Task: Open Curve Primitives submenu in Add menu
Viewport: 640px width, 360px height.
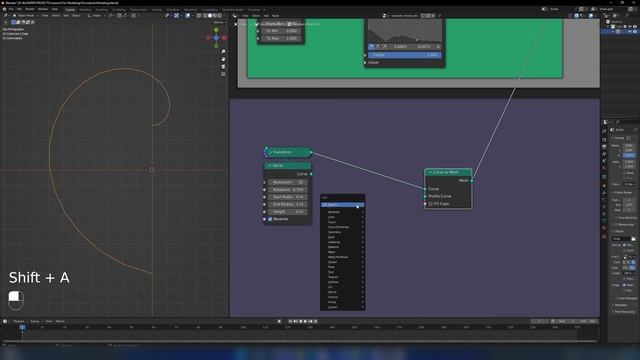Action: [342, 227]
